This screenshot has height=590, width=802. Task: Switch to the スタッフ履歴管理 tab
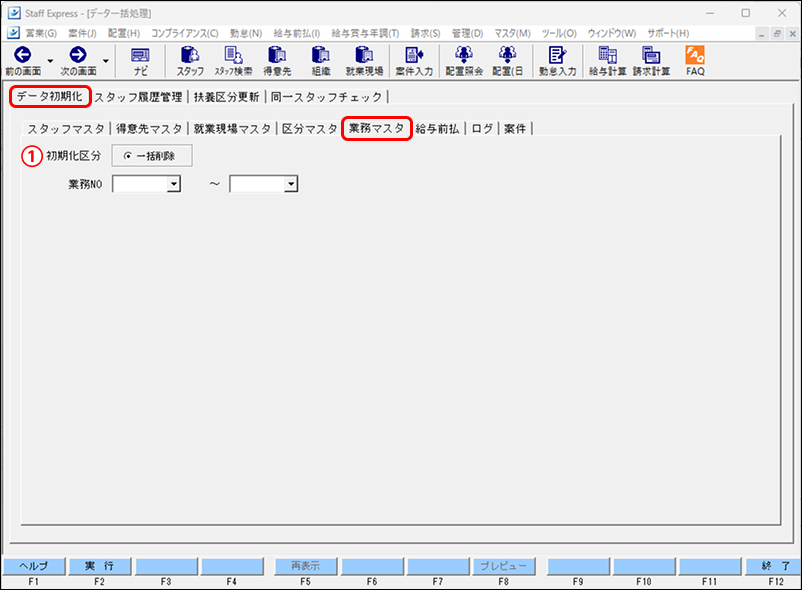click(x=142, y=97)
